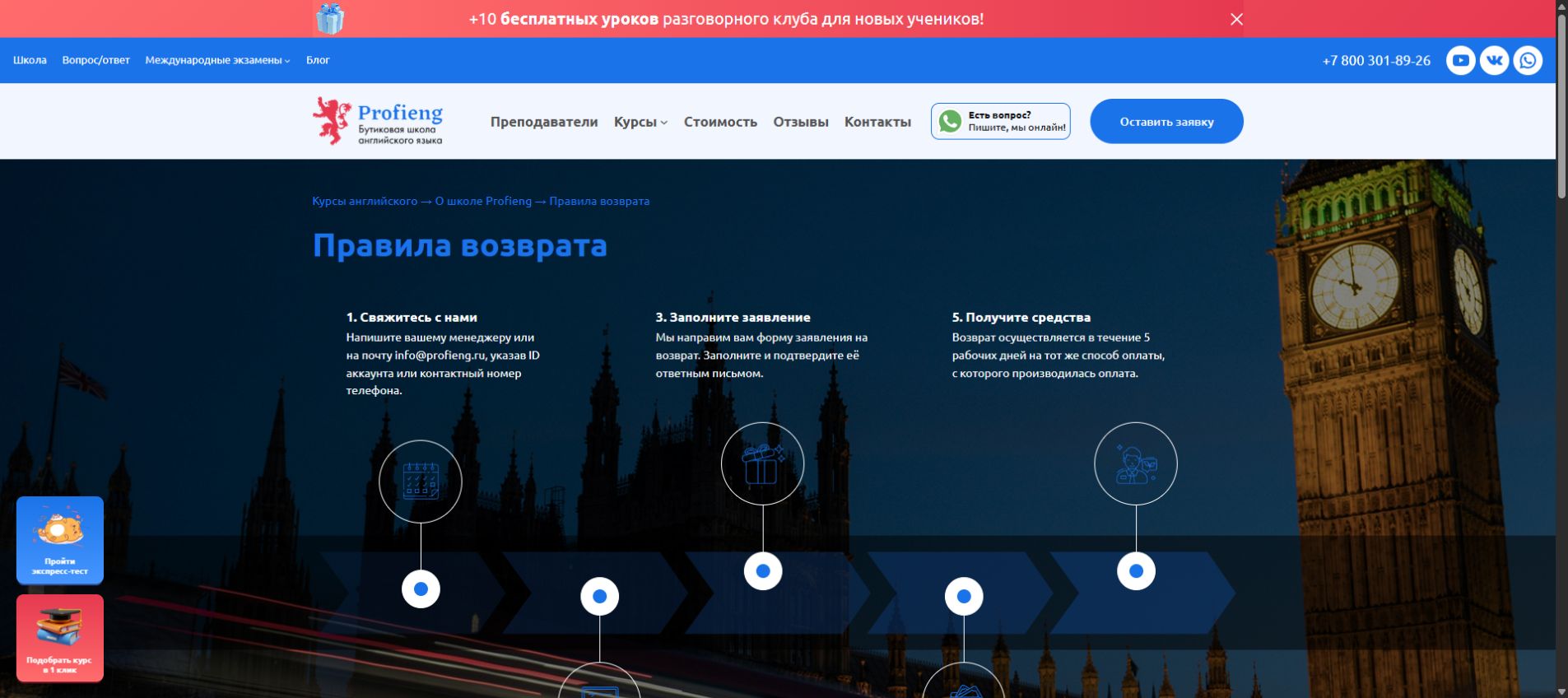
Task: Click the gift box icon in banner
Action: coord(330,19)
